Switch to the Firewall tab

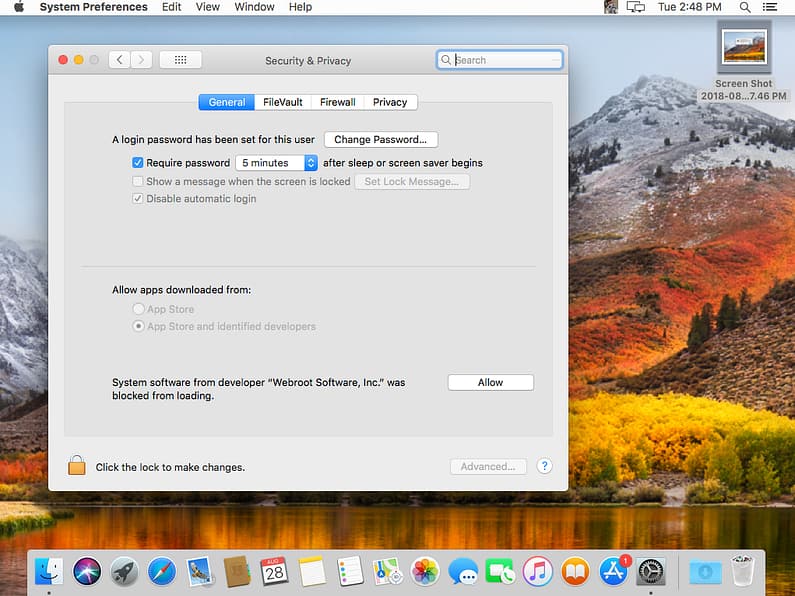(x=338, y=102)
